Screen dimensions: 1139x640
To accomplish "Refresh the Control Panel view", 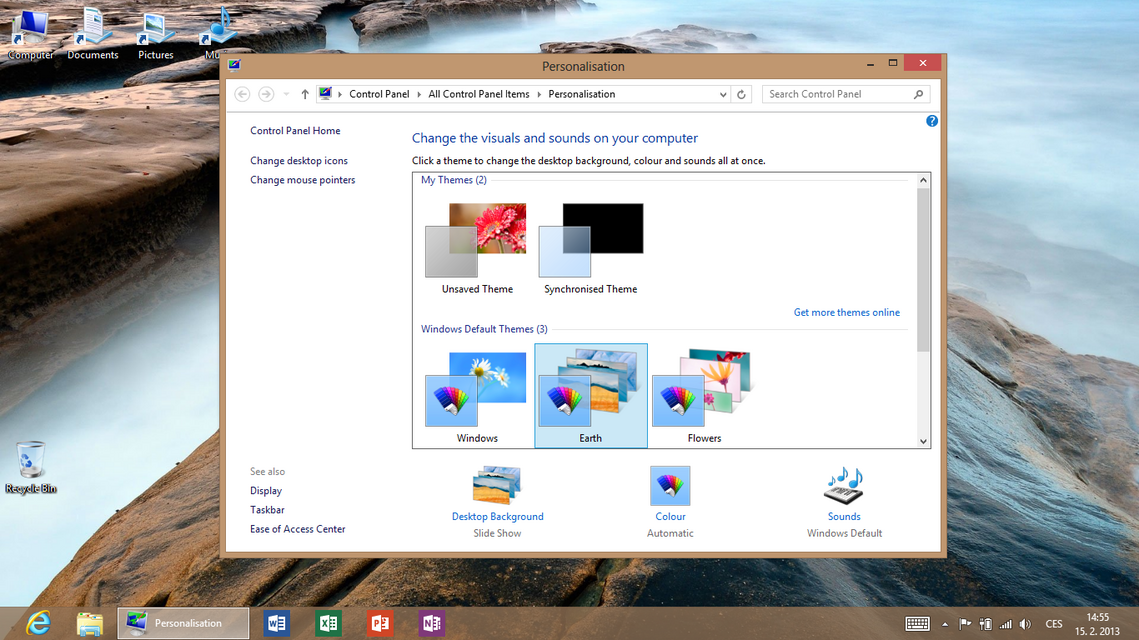I will tap(740, 93).
